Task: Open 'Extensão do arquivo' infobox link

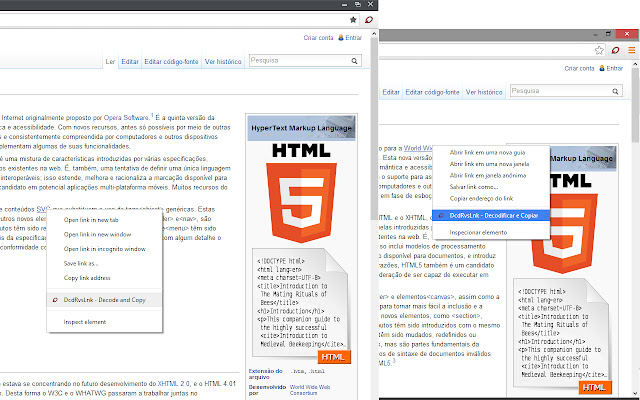Action: tap(265, 374)
